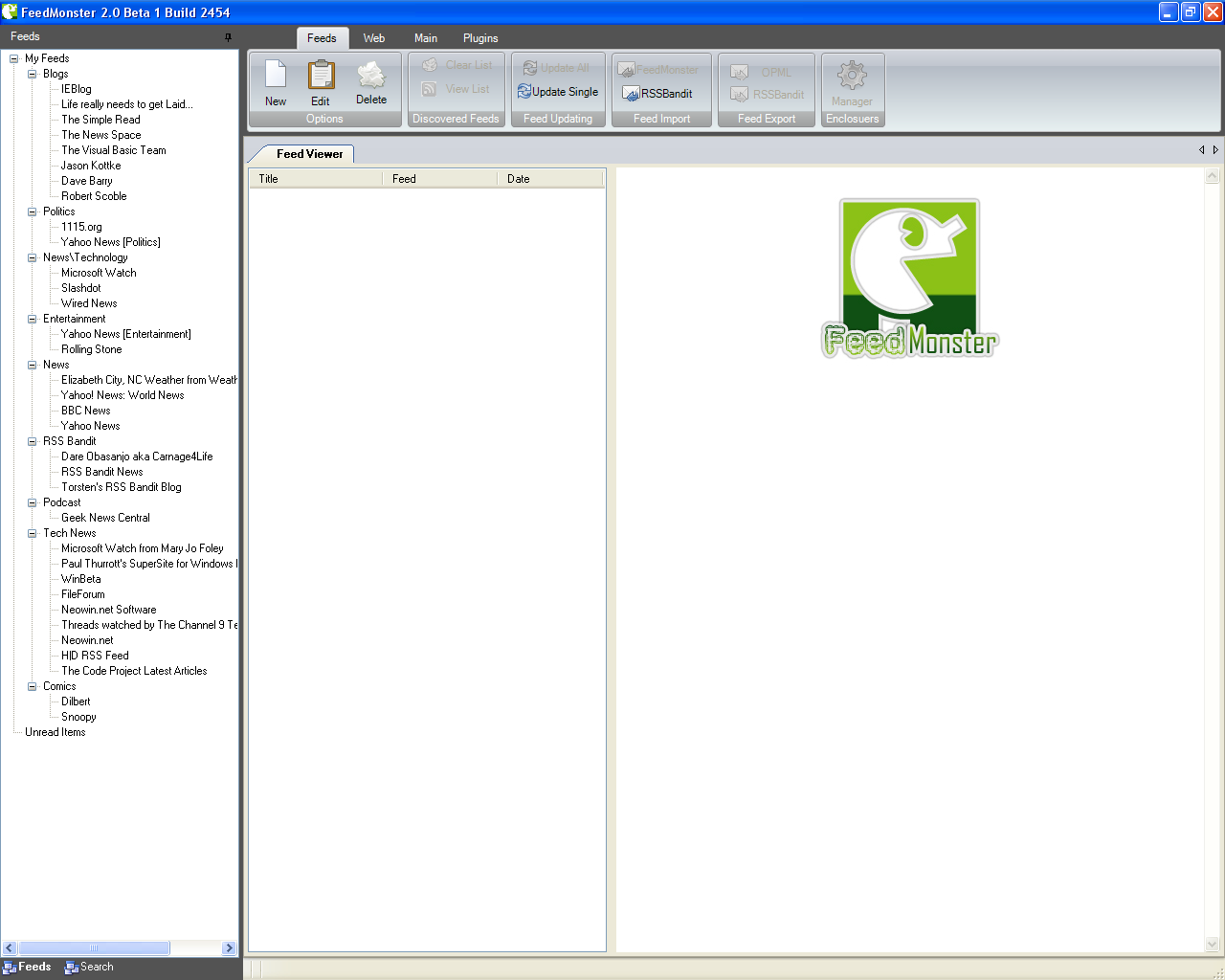Switch to Search panel at bottom

pos(89,967)
